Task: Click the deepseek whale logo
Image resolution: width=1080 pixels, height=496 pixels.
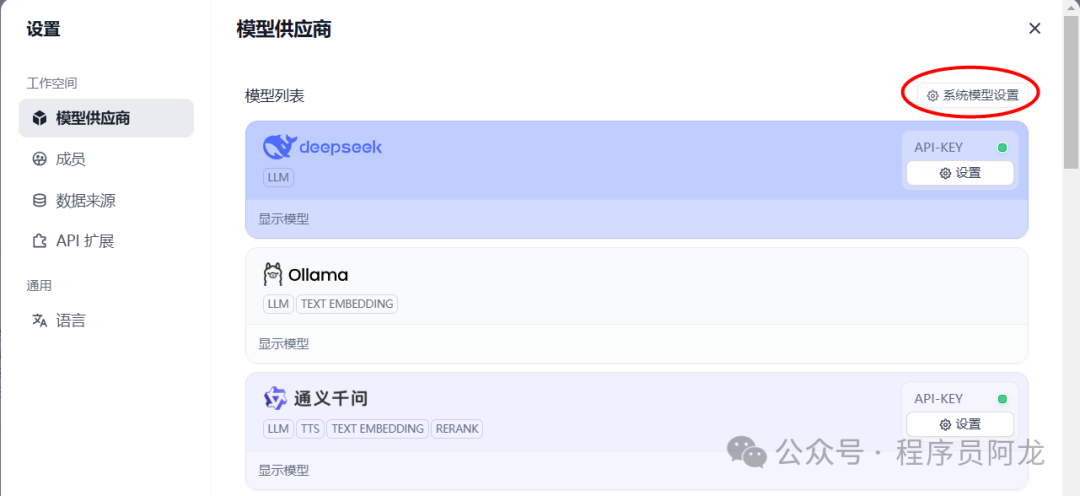Action: (x=279, y=147)
